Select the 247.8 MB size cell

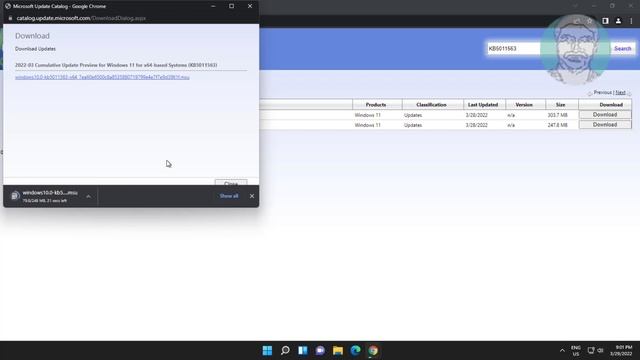pyautogui.click(x=558, y=125)
